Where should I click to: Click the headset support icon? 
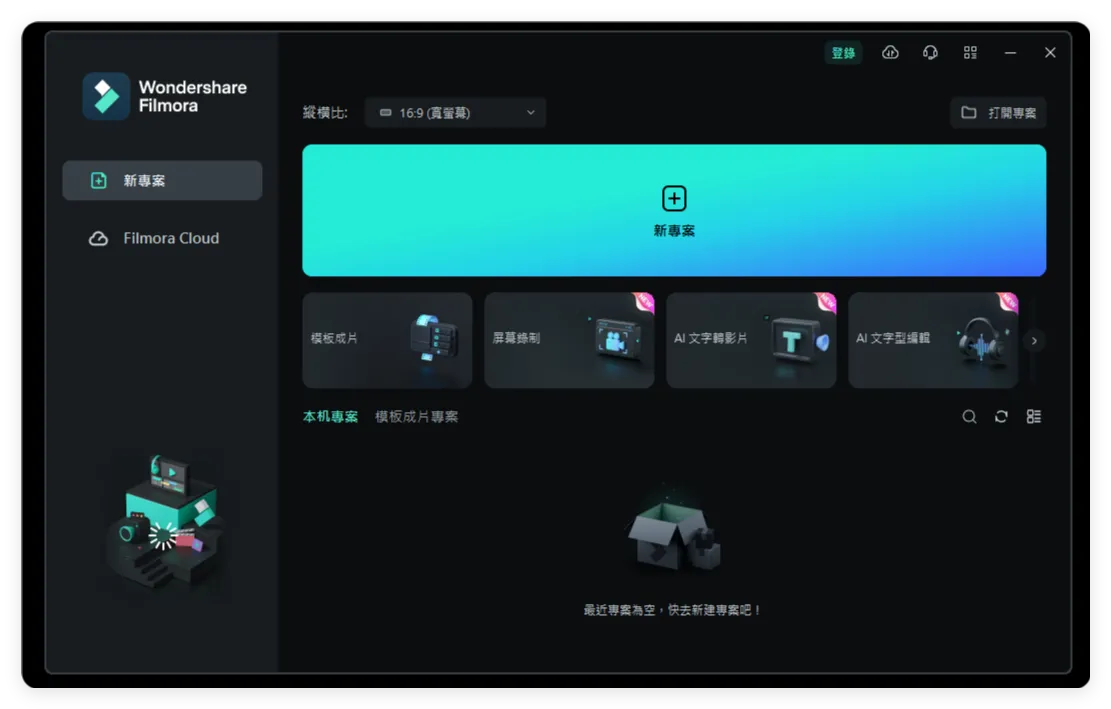930,52
